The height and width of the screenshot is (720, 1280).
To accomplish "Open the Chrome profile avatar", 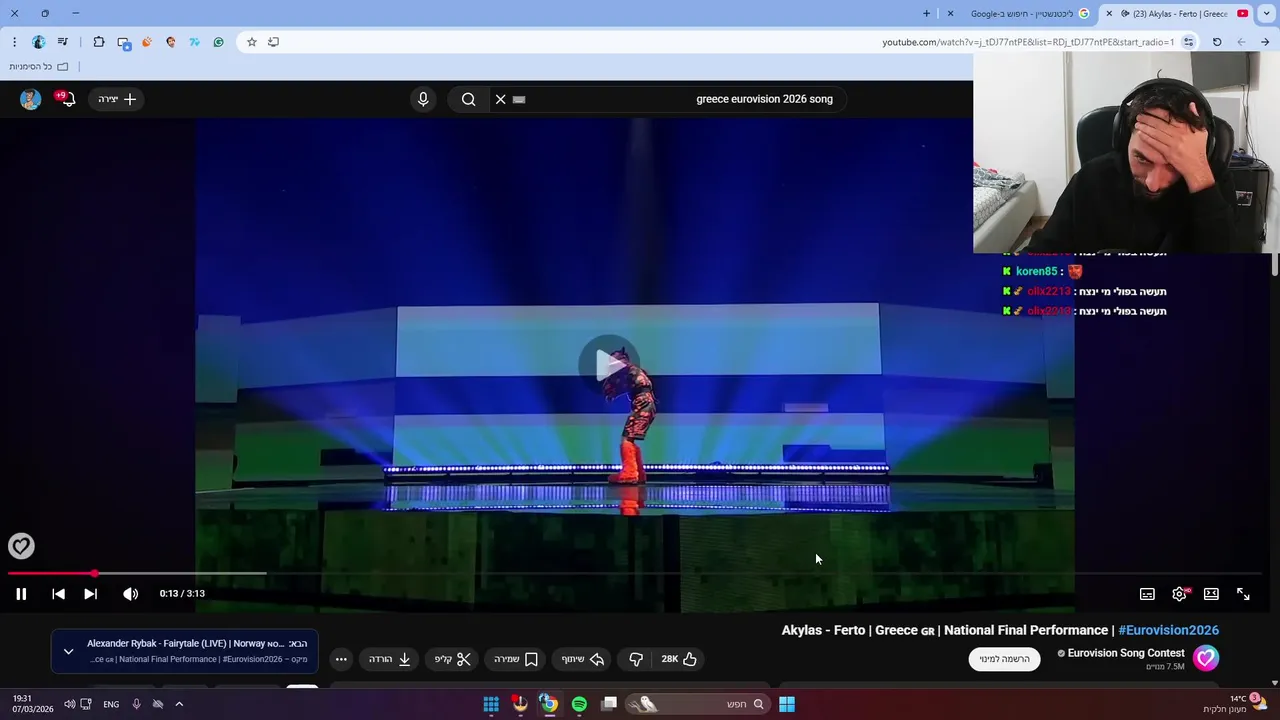I will [38, 42].
